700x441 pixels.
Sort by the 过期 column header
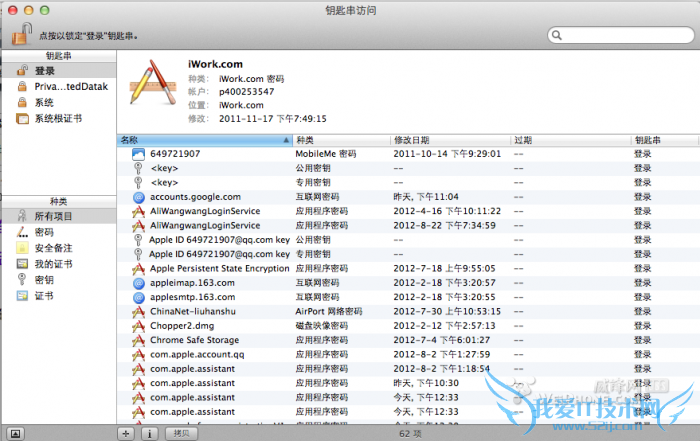point(571,140)
